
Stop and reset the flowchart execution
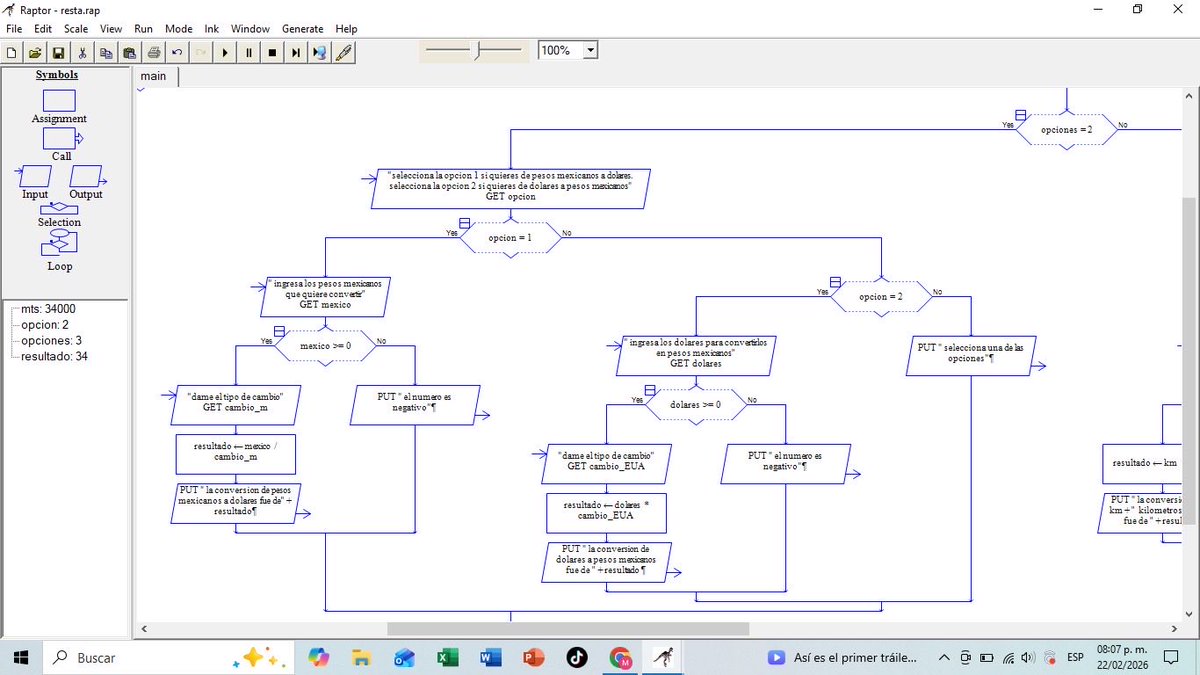point(272,52)
